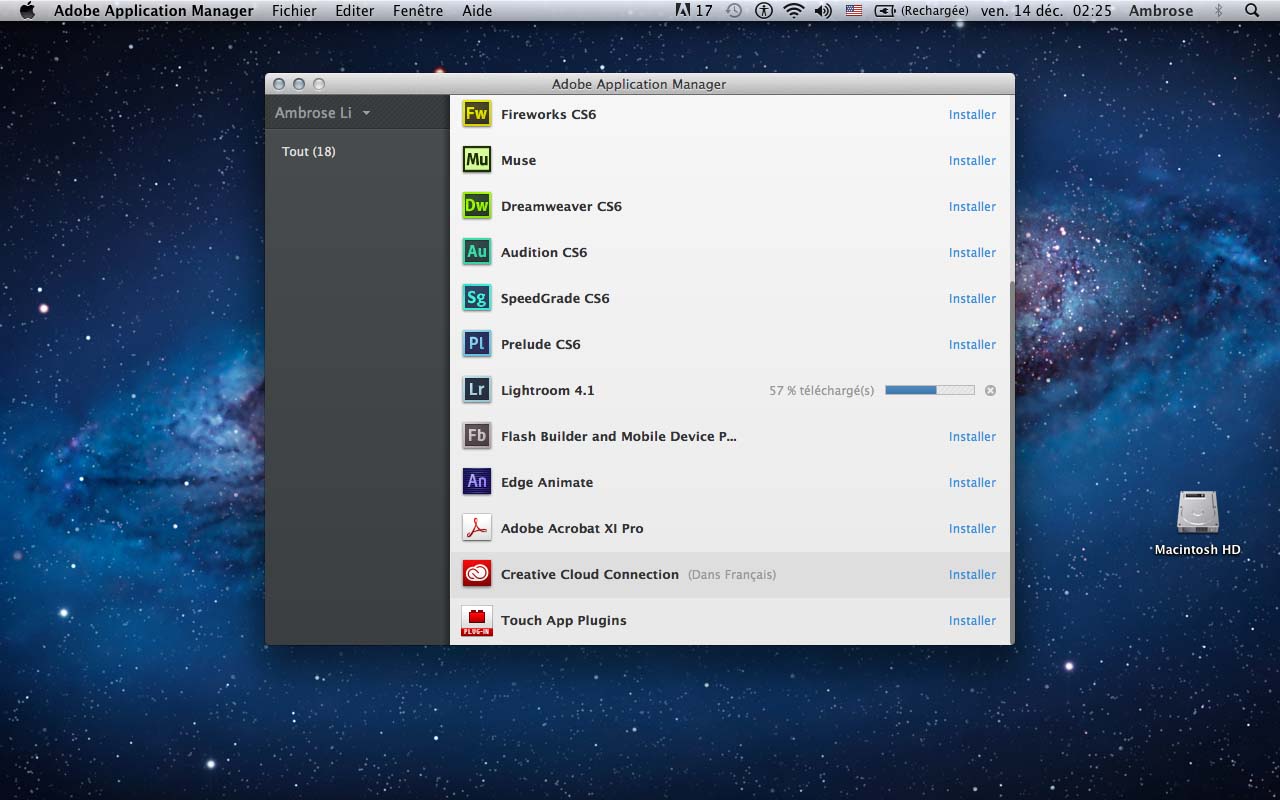Click the Lightroom download progress bar

(930, 390)
